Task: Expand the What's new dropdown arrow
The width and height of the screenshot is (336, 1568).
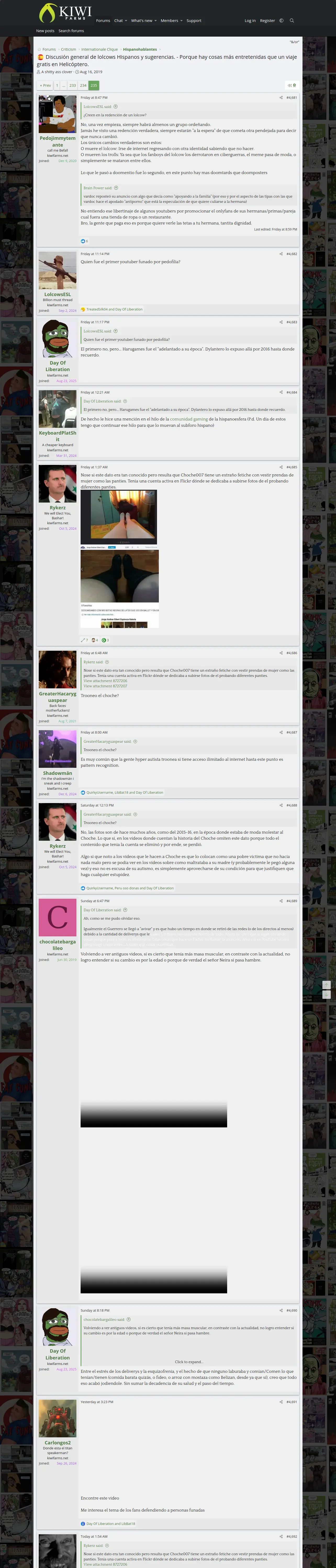Action: [x=155, y=21]
